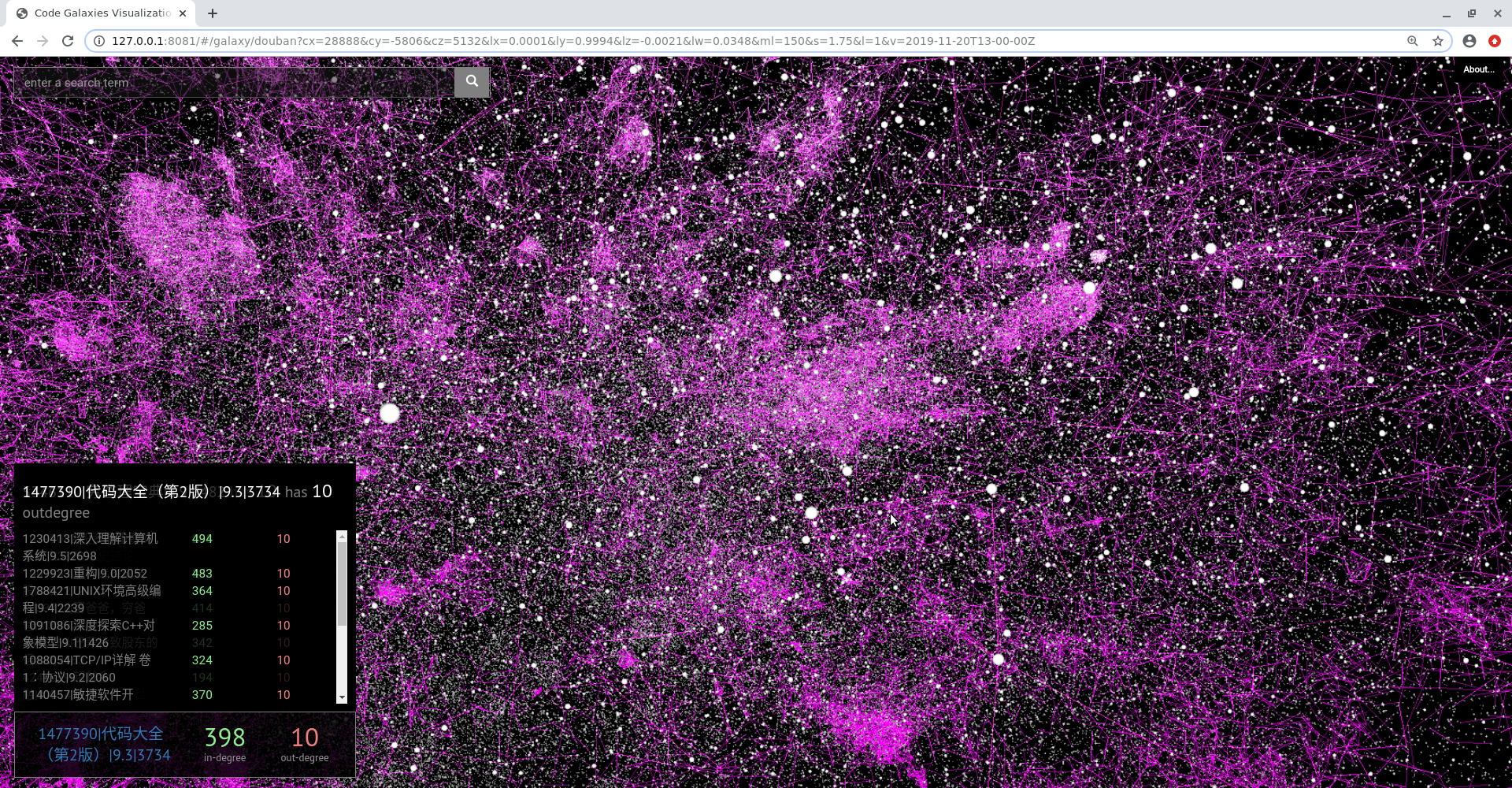
Task: Click the 398 in-degree count
Action: (224, 738)
